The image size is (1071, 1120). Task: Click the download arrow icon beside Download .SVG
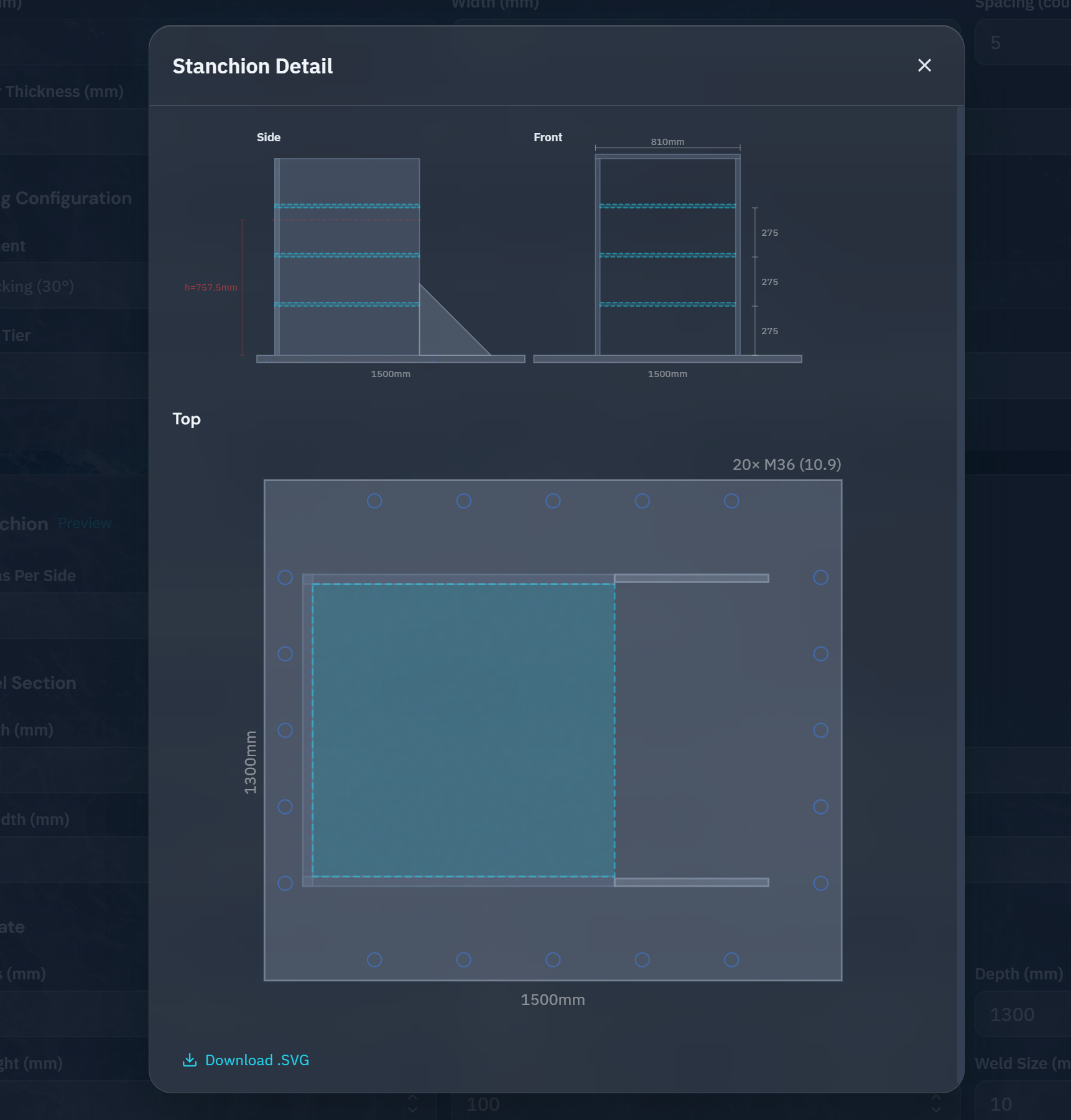click(190, 1060)
